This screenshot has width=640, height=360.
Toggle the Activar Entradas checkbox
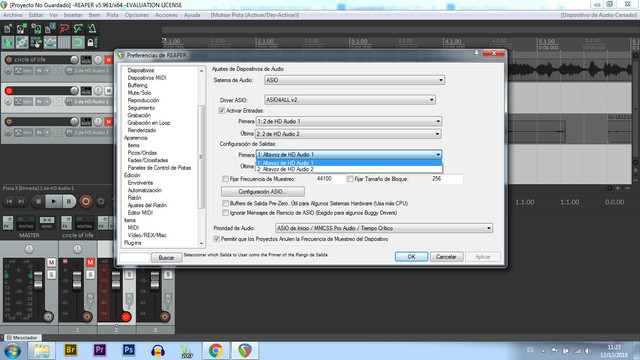[x=222, y=111]
